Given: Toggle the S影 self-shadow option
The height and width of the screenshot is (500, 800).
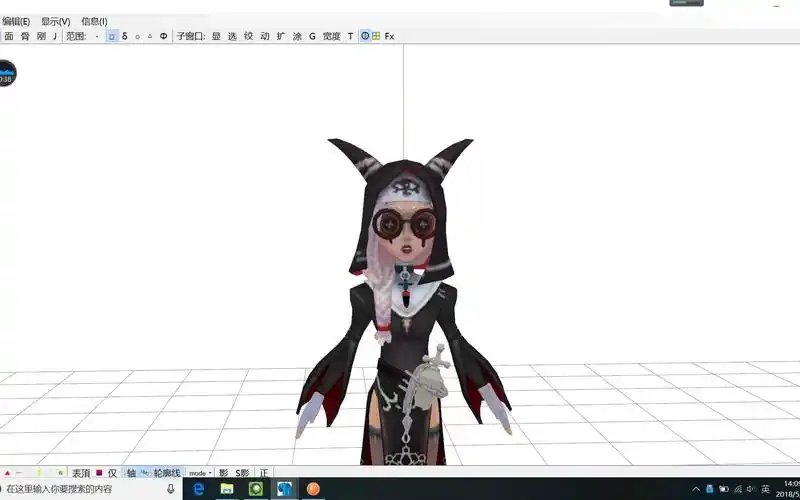Looking at the screenshot, I should tap(242, 473).
